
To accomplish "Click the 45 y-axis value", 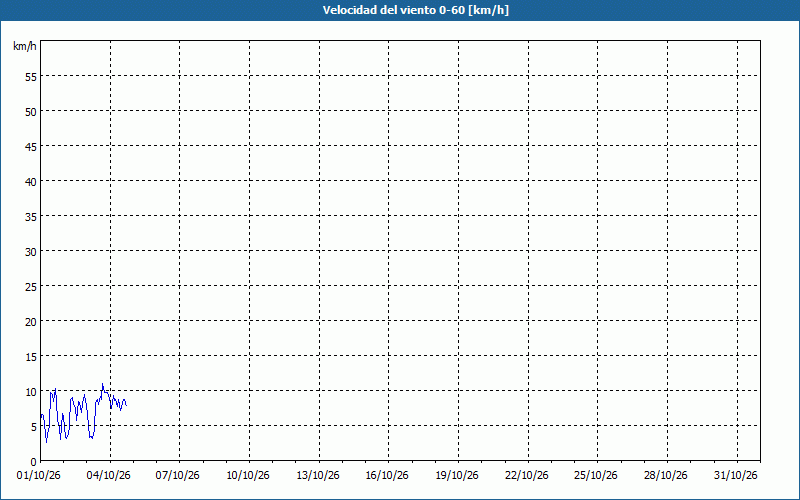I will 31,146.
